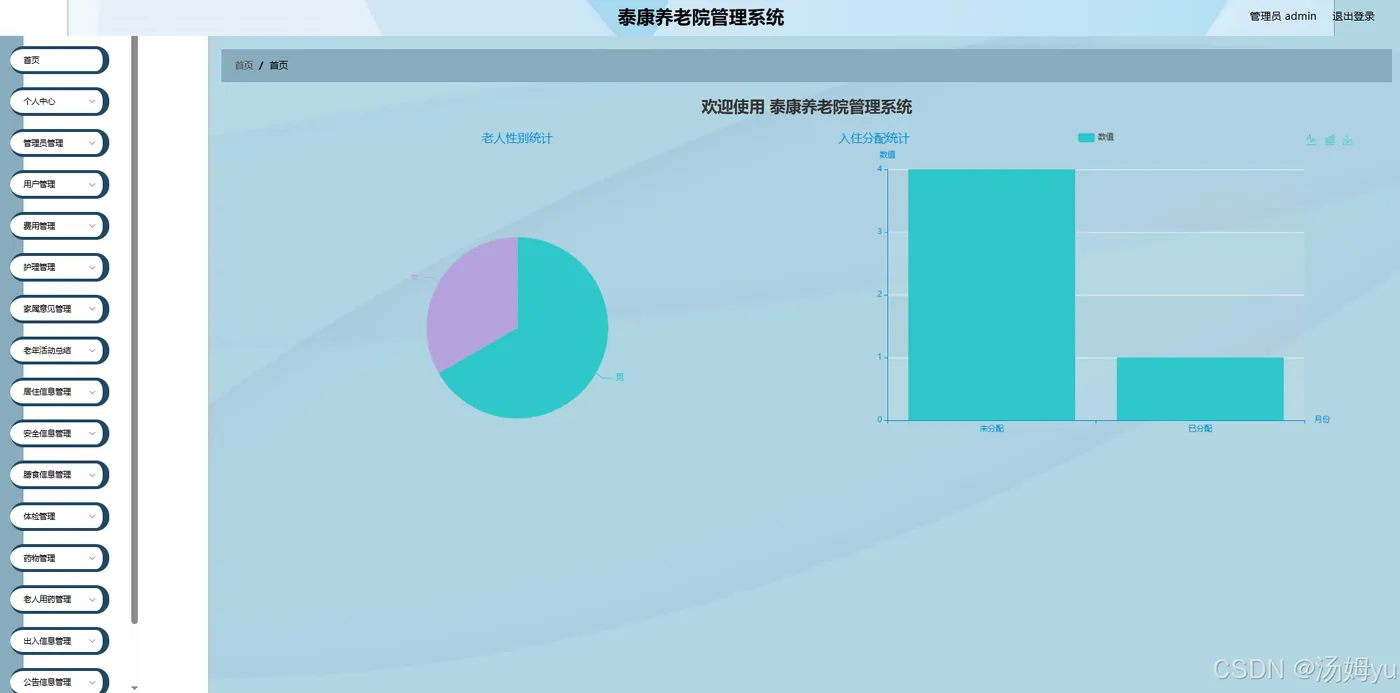
Task: Expand the 家属意见管理 menu chevron
Action: (x=92, y=309)
